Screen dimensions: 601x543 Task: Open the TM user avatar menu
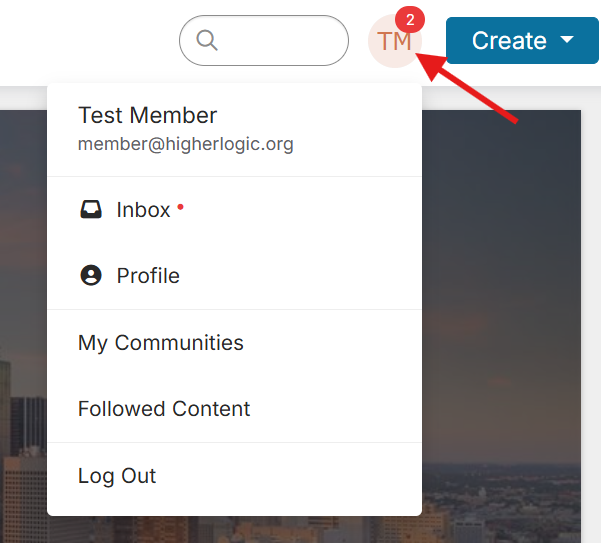coord(394,41)
